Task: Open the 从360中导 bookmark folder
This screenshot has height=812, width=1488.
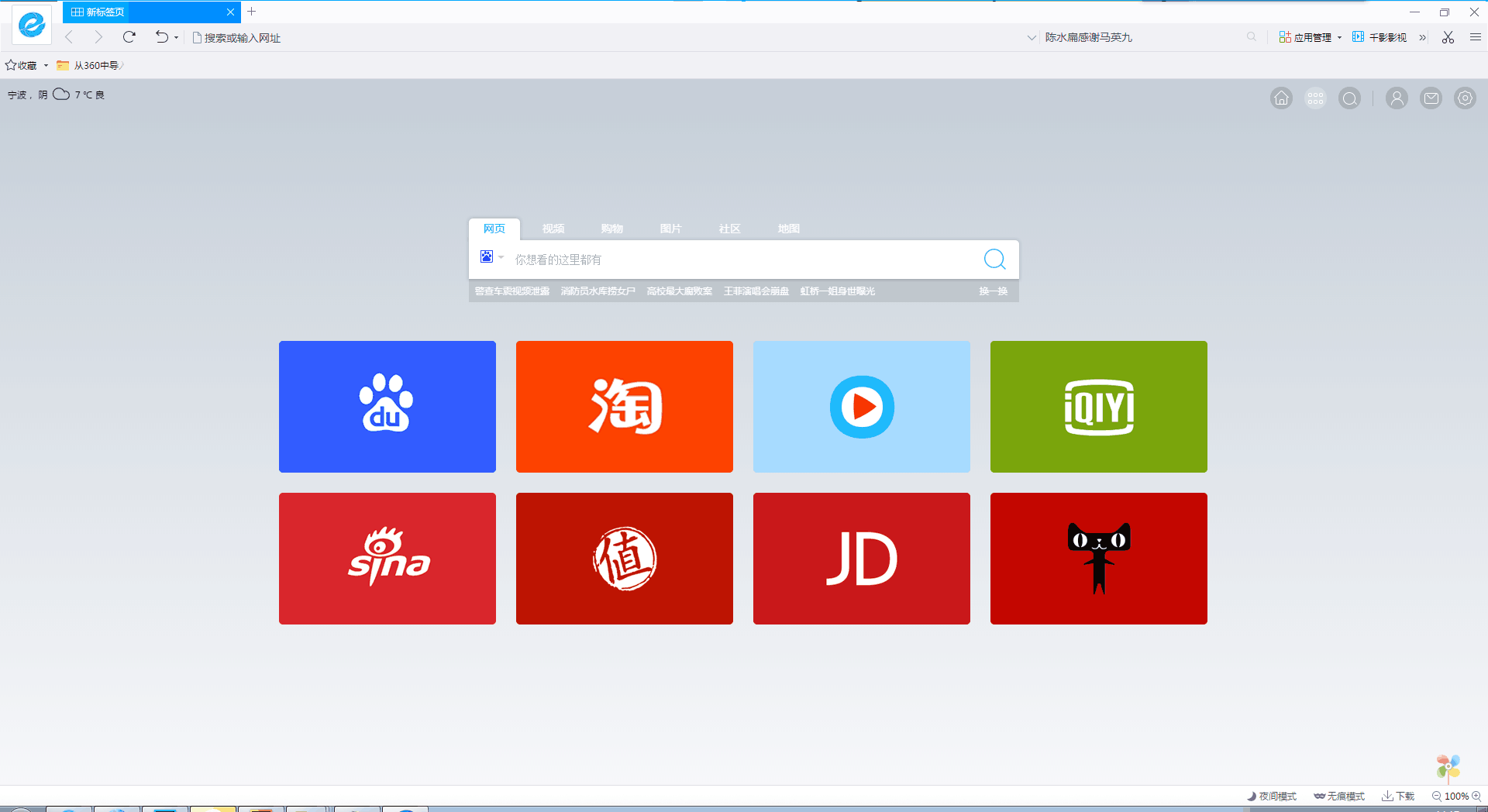Action: [89, 66]
